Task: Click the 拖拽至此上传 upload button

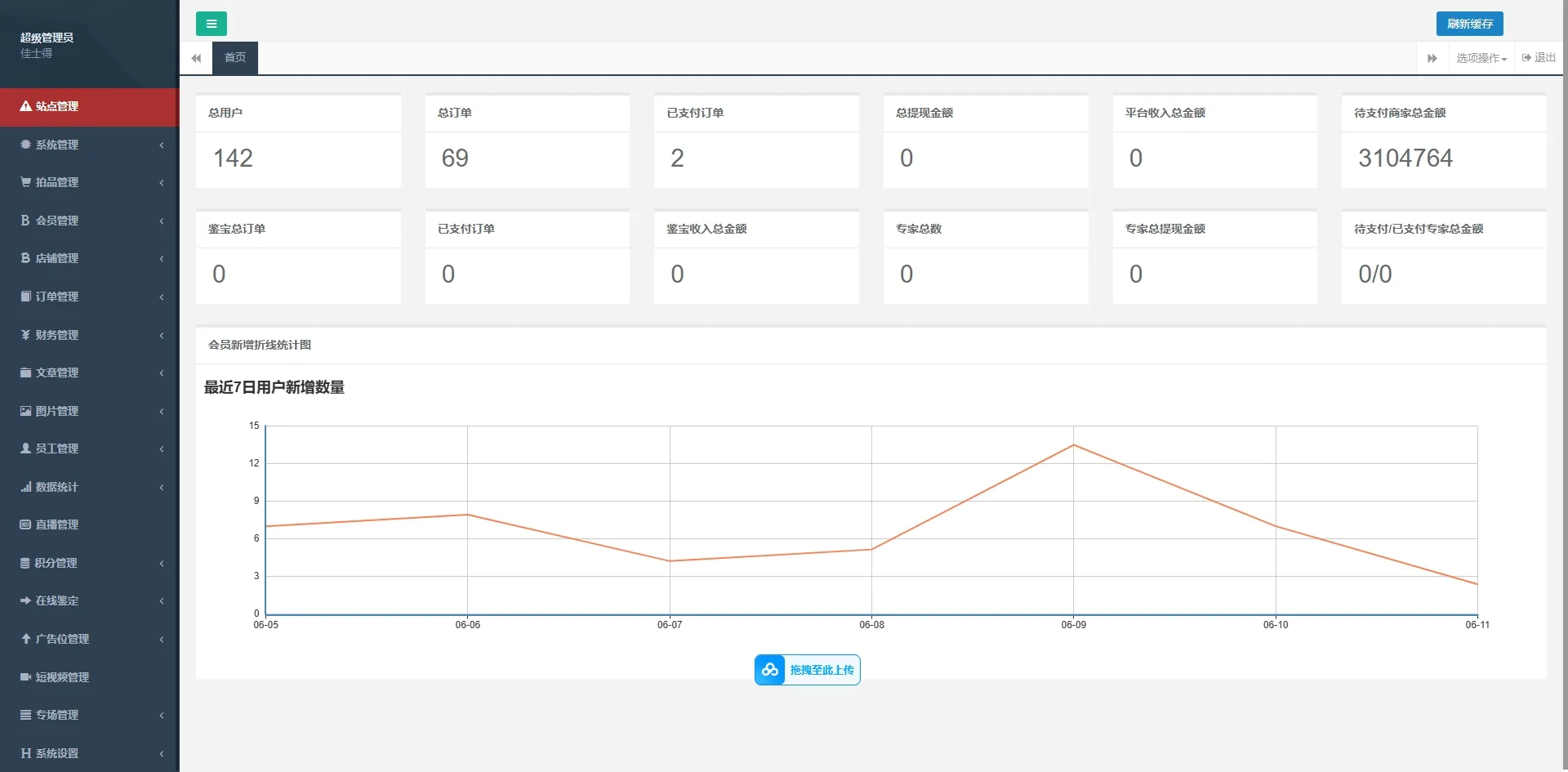Action: (x=807, y=670)
